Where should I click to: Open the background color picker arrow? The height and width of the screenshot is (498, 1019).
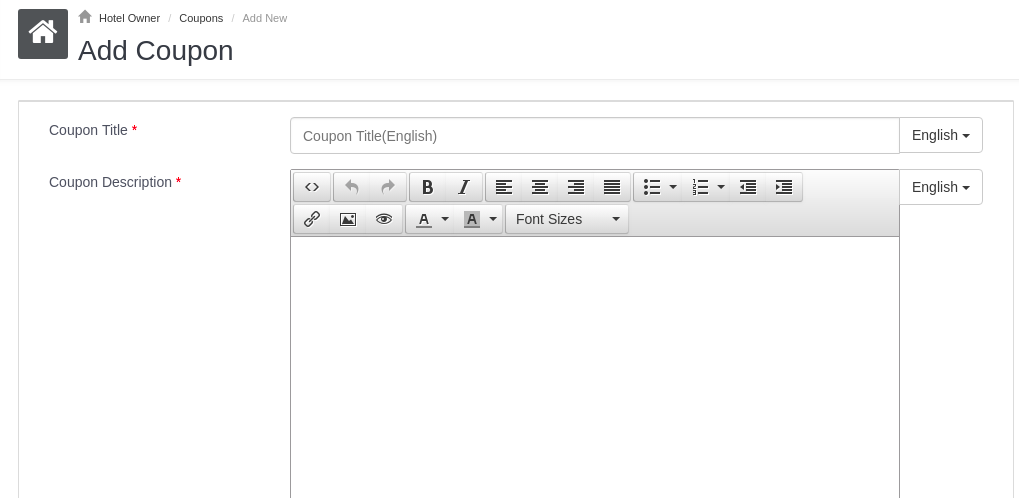pos(493,219)
